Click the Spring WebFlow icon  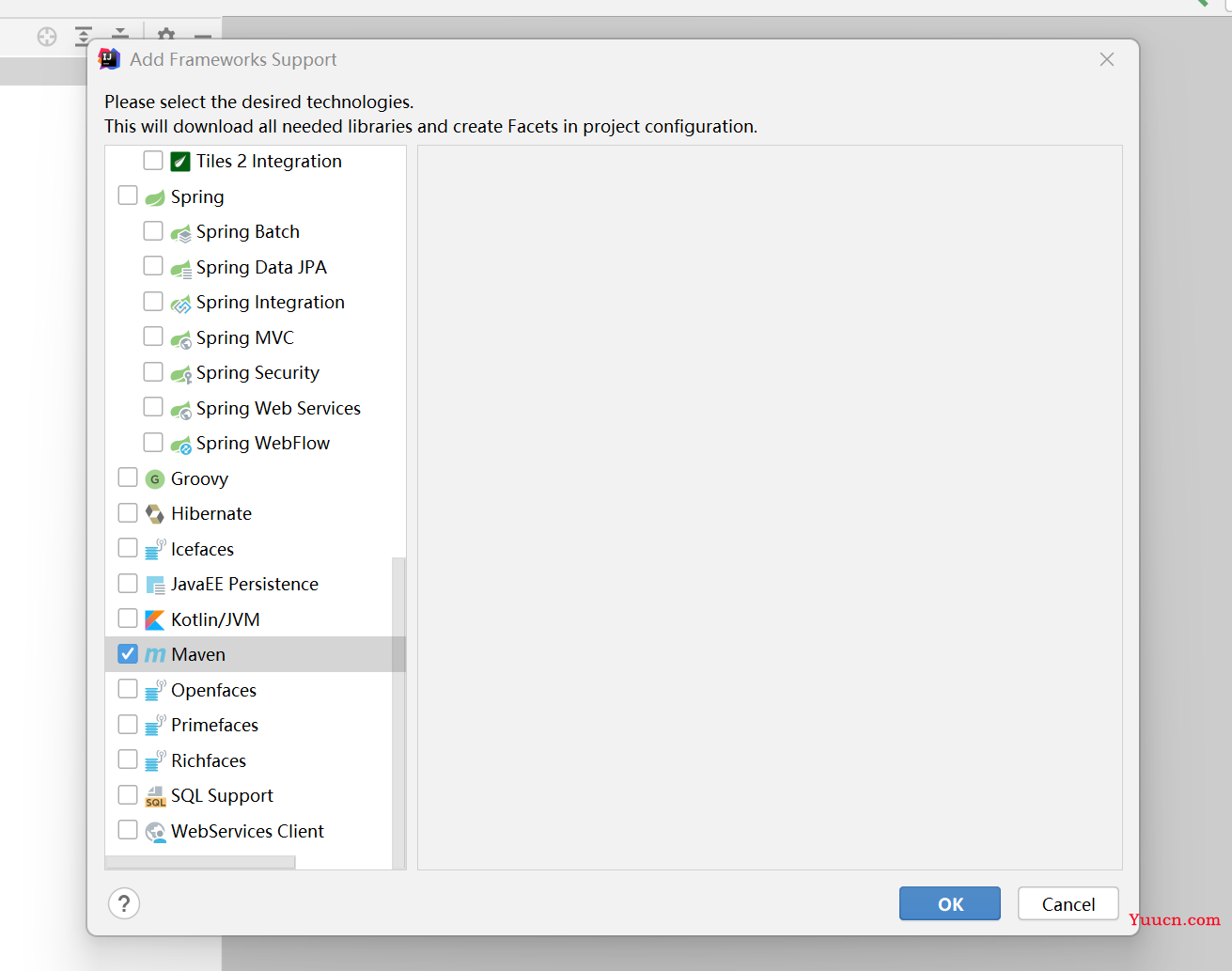[x=180, y=445]
